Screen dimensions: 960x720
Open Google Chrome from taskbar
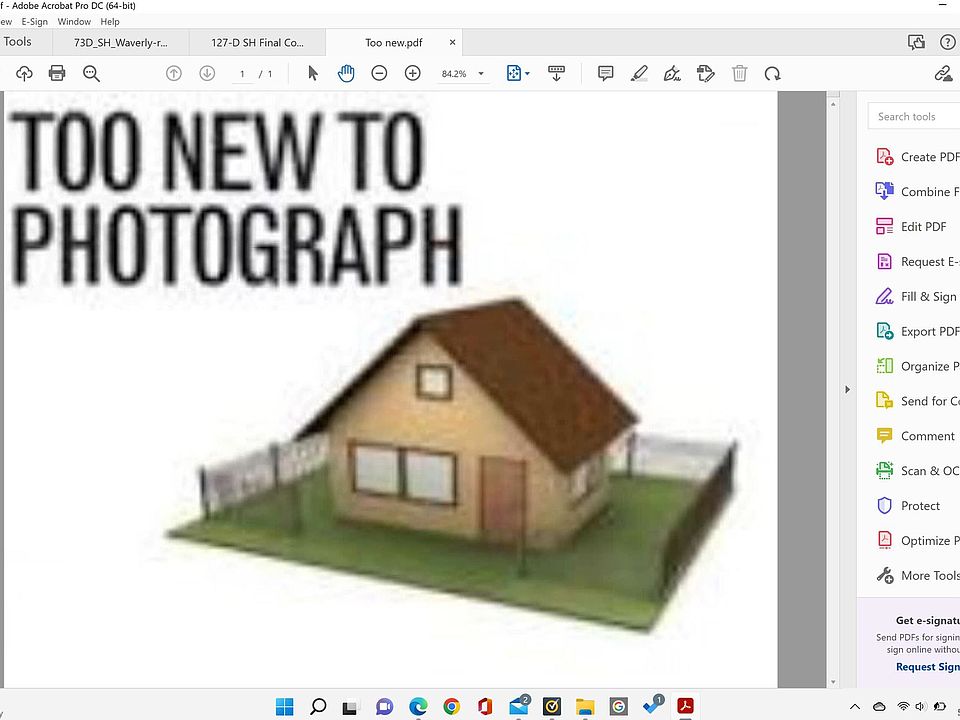click(x=451, y=707)
